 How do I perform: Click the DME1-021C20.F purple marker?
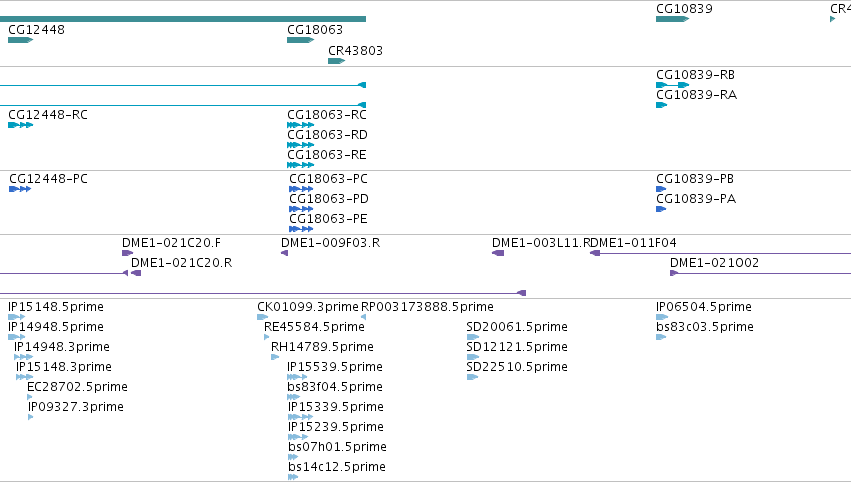point(128,253)
